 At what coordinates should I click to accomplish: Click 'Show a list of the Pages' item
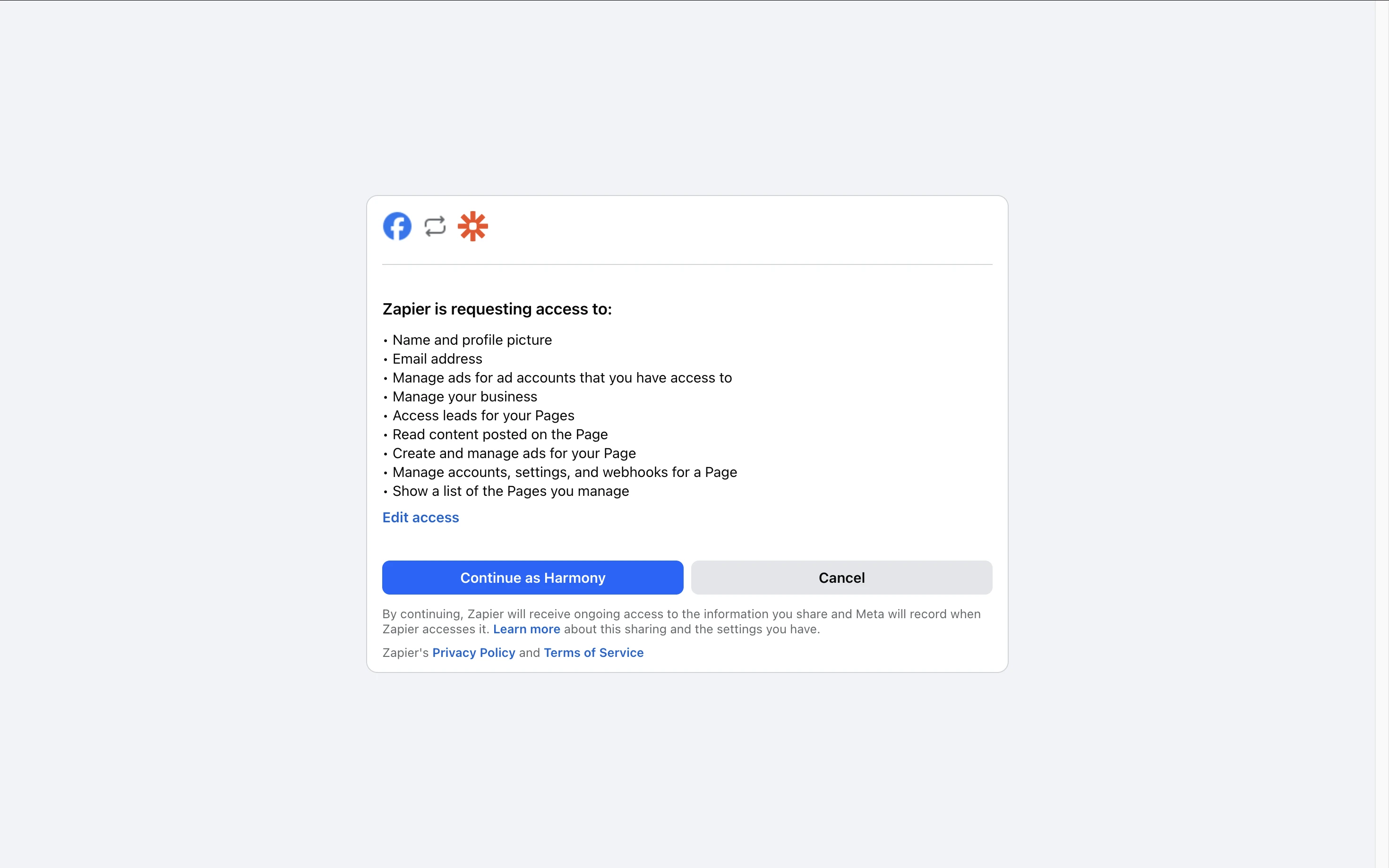point(511,492)
